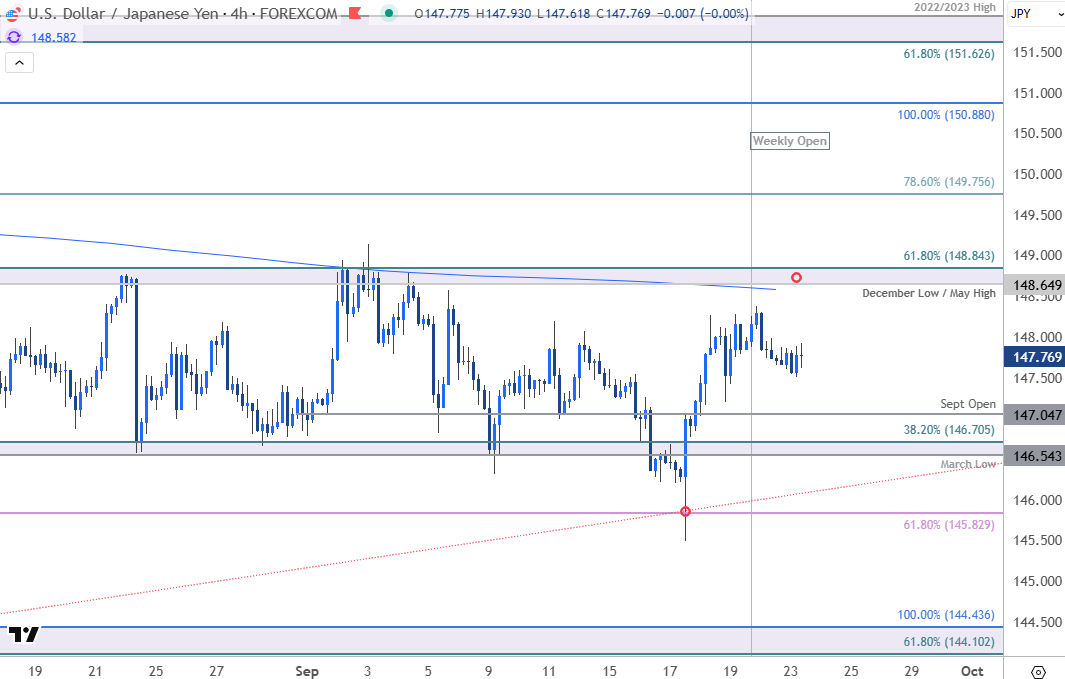Click the green market status dot
Viewport: 1065px width, 679px height.
[x=386, y=13]
